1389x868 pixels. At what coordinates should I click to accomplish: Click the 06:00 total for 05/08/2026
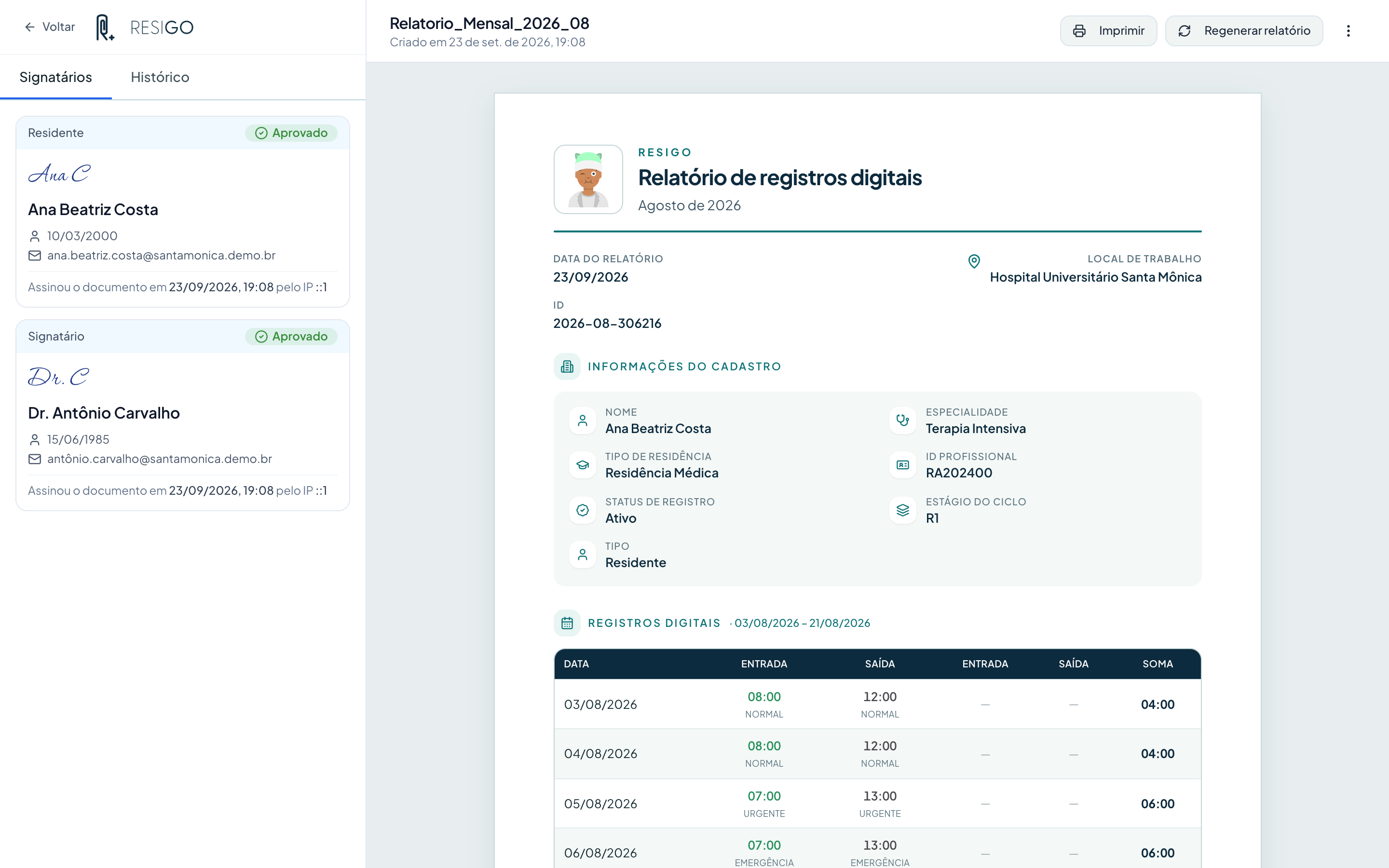point(1157,804)
